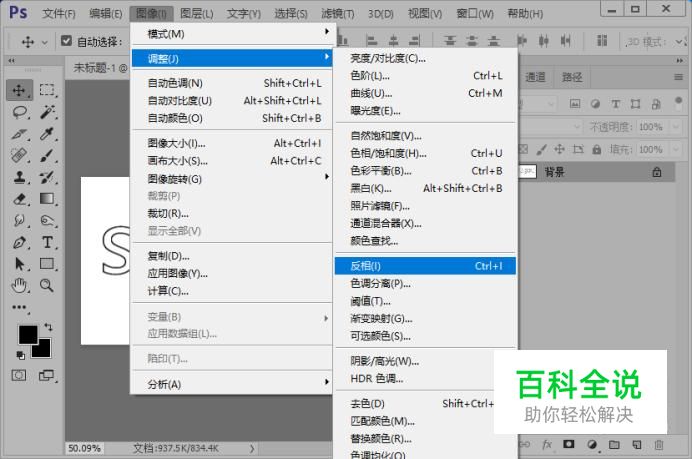Click the foreground color swatch
The image size is (692, 459).
pos(27,335)
